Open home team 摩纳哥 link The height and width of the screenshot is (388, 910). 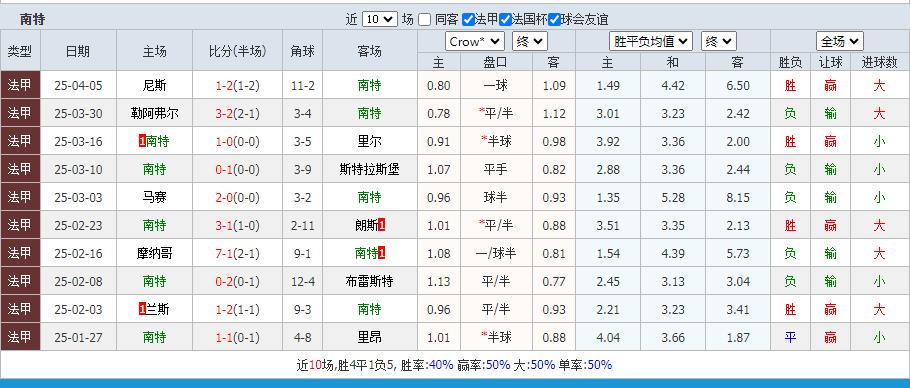tap(154, 253)
